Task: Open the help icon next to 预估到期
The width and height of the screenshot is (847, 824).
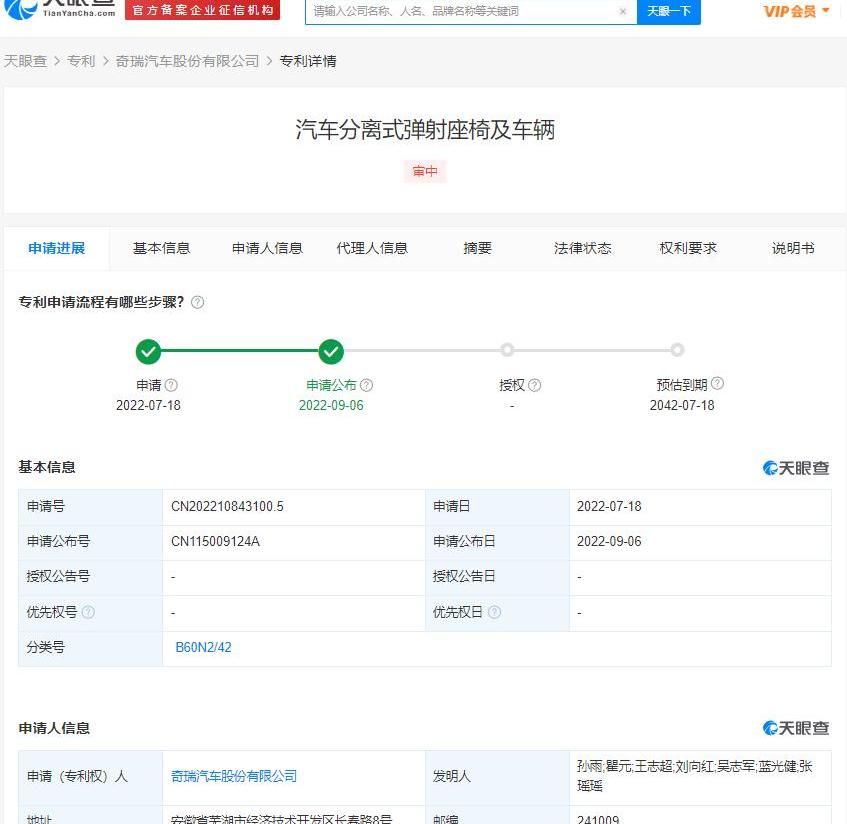Action: [x=717, y=383]
